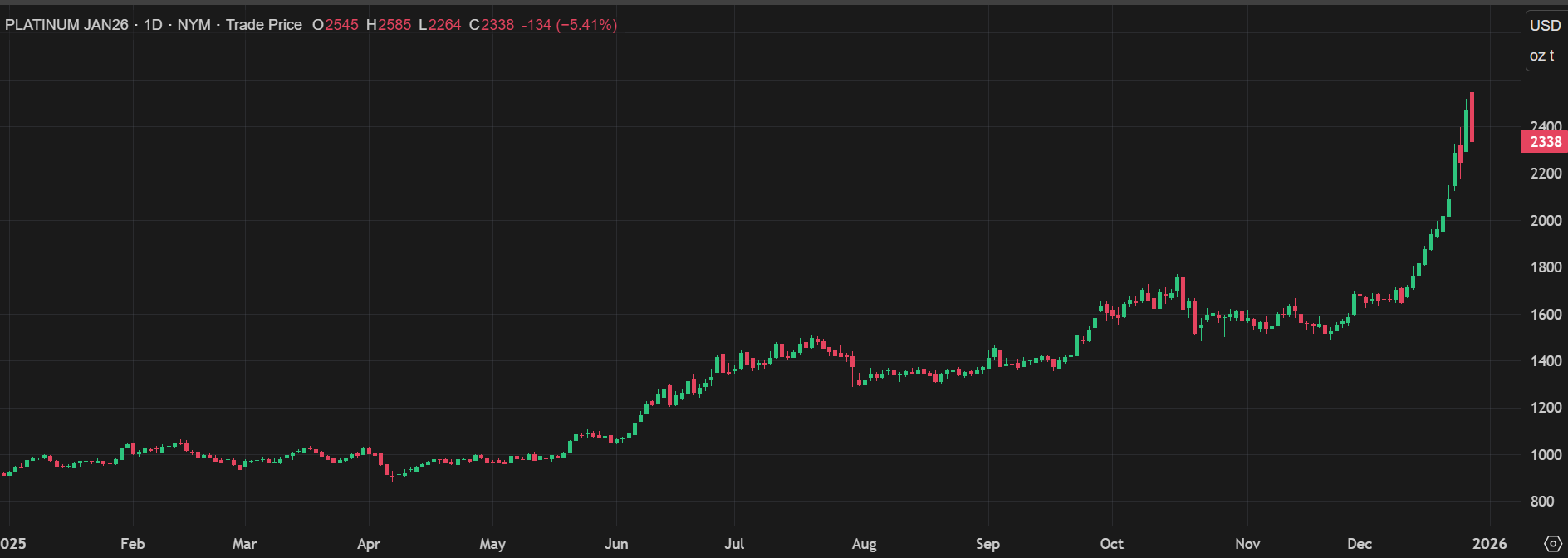Click the high value 2585 in legend
This screenshot has width=1568, height=558.
pyautogui.click(x=394, y=25)
